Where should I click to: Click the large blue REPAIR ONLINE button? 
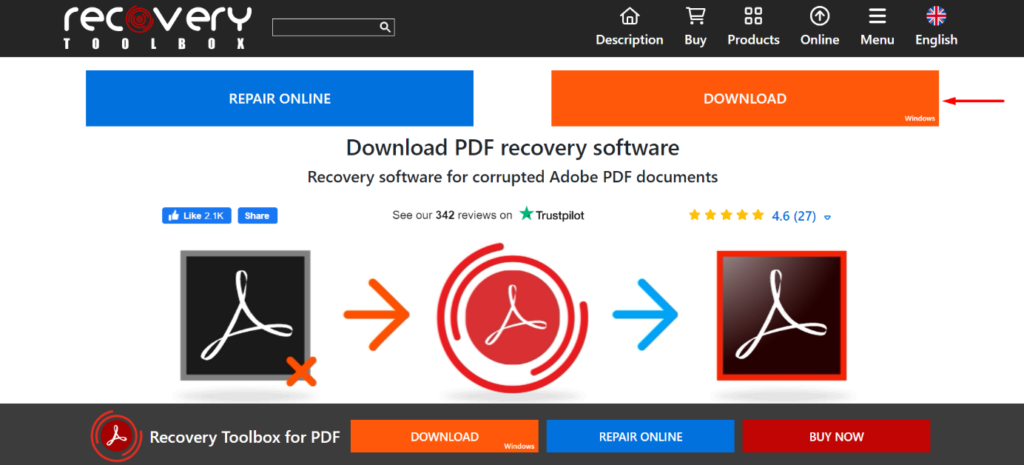tap(280, 99)
